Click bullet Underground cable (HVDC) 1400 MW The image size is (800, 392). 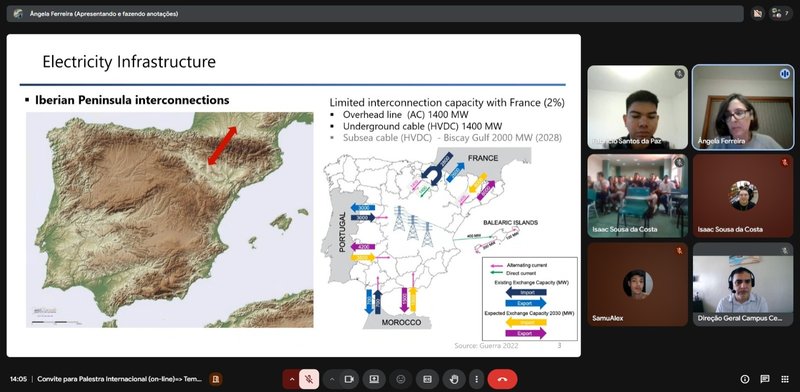(422, 126)
